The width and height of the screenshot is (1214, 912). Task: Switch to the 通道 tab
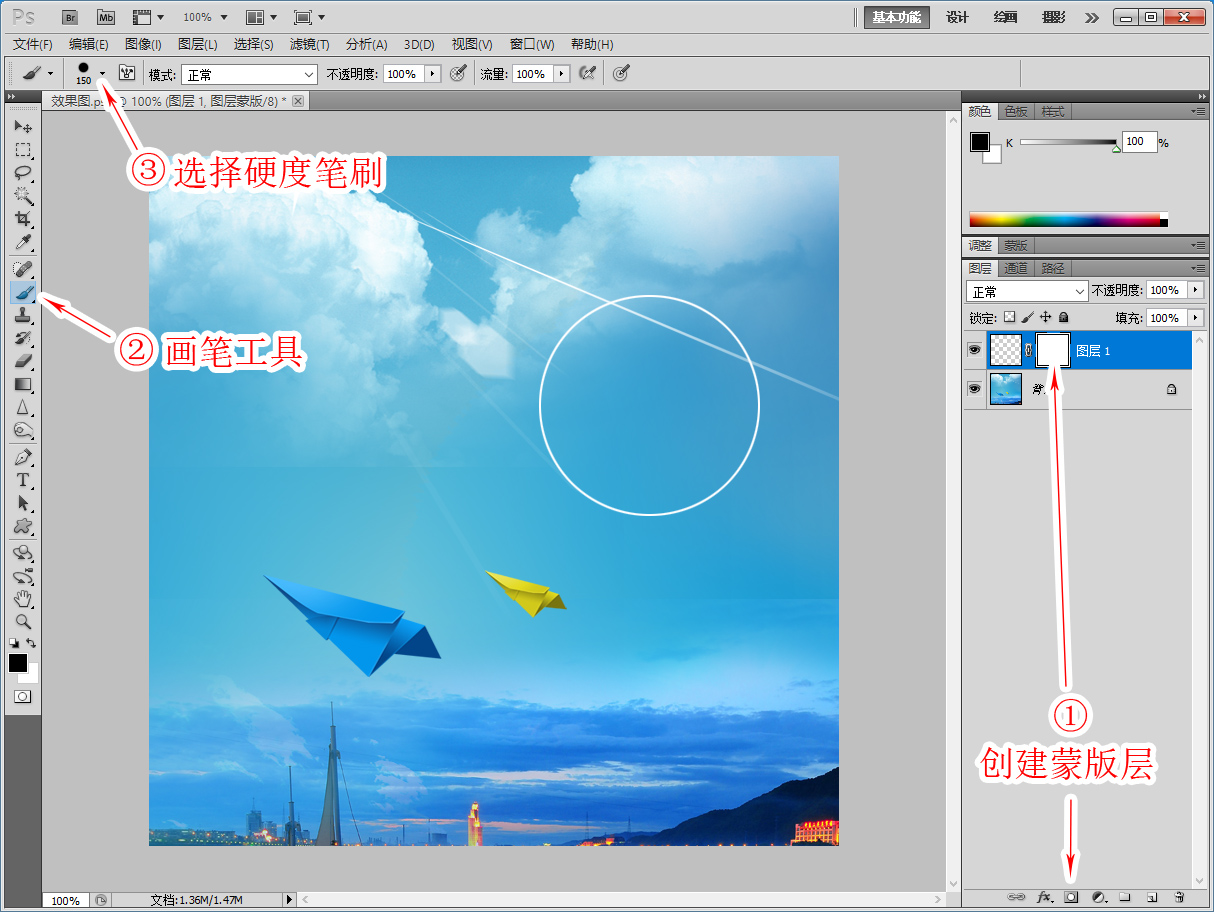tap(1016, 268)
